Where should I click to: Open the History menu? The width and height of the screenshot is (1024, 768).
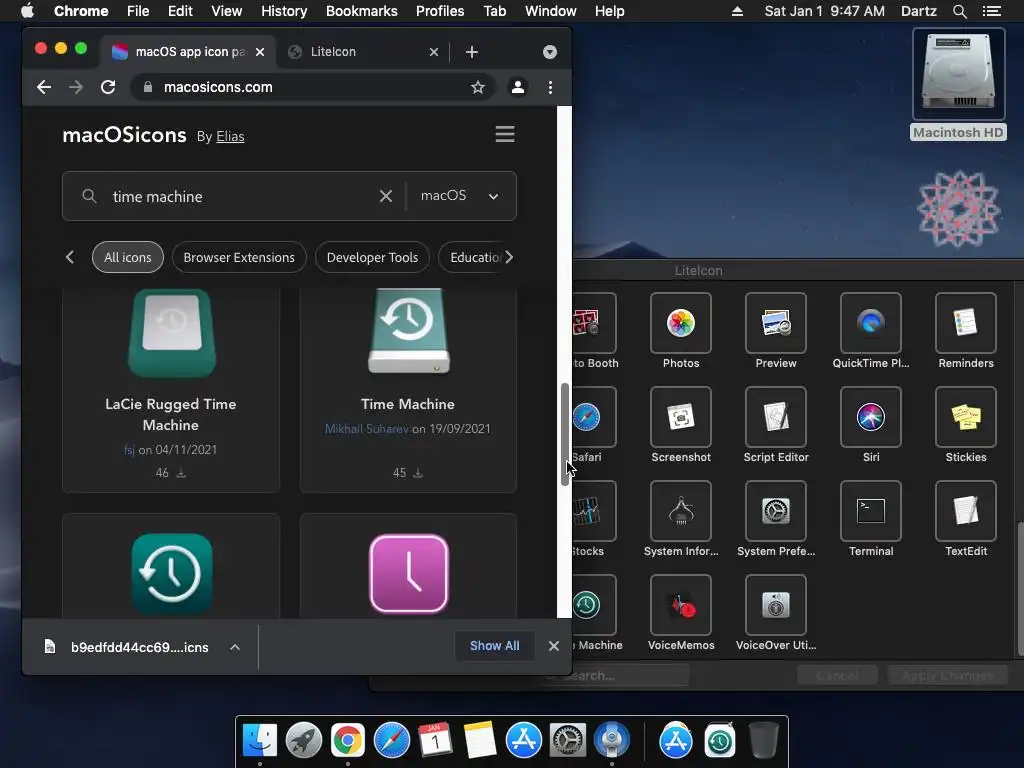[x=284, y=11]
